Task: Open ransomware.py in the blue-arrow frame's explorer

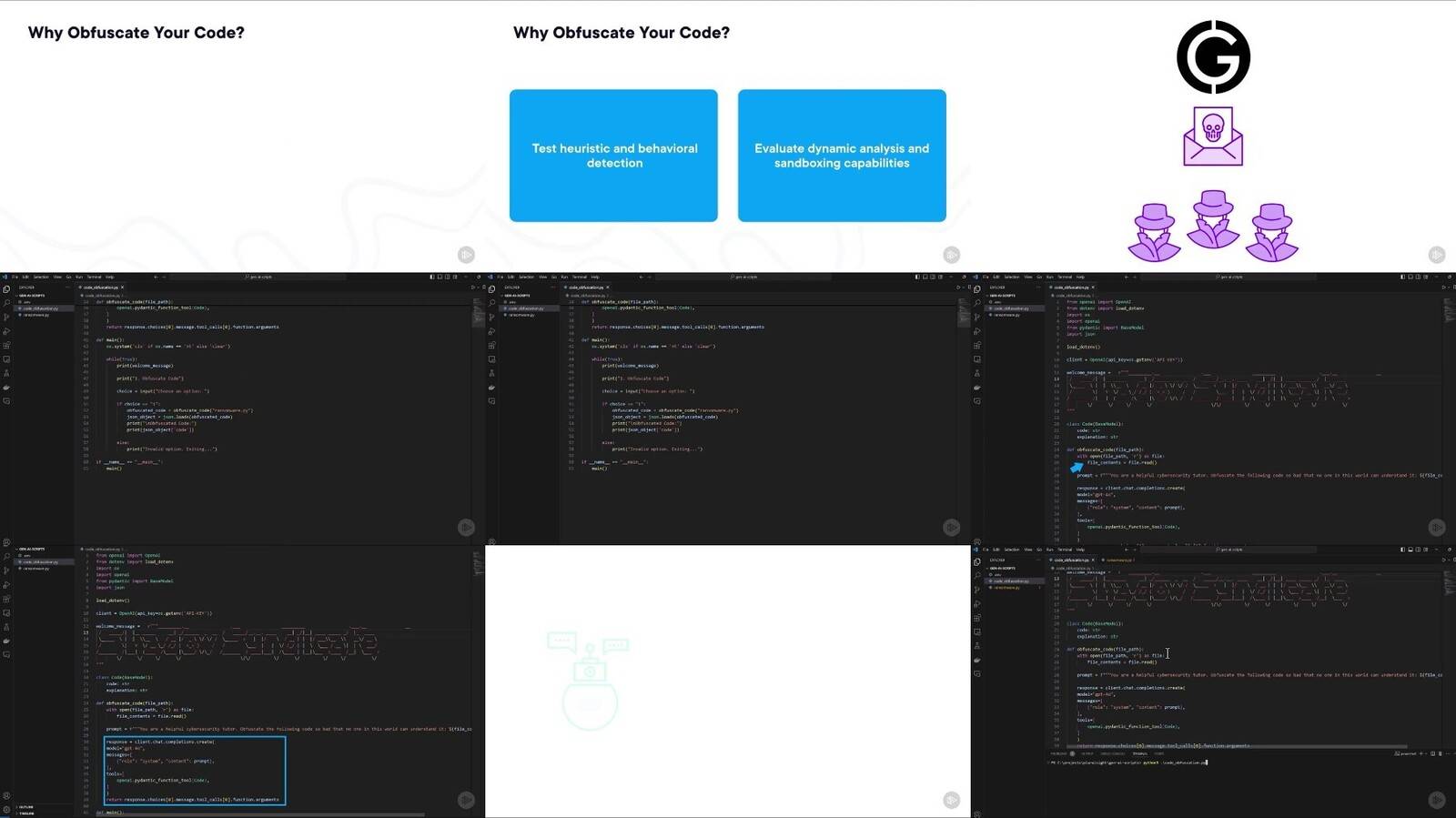Action: (x=1006, y=315)
